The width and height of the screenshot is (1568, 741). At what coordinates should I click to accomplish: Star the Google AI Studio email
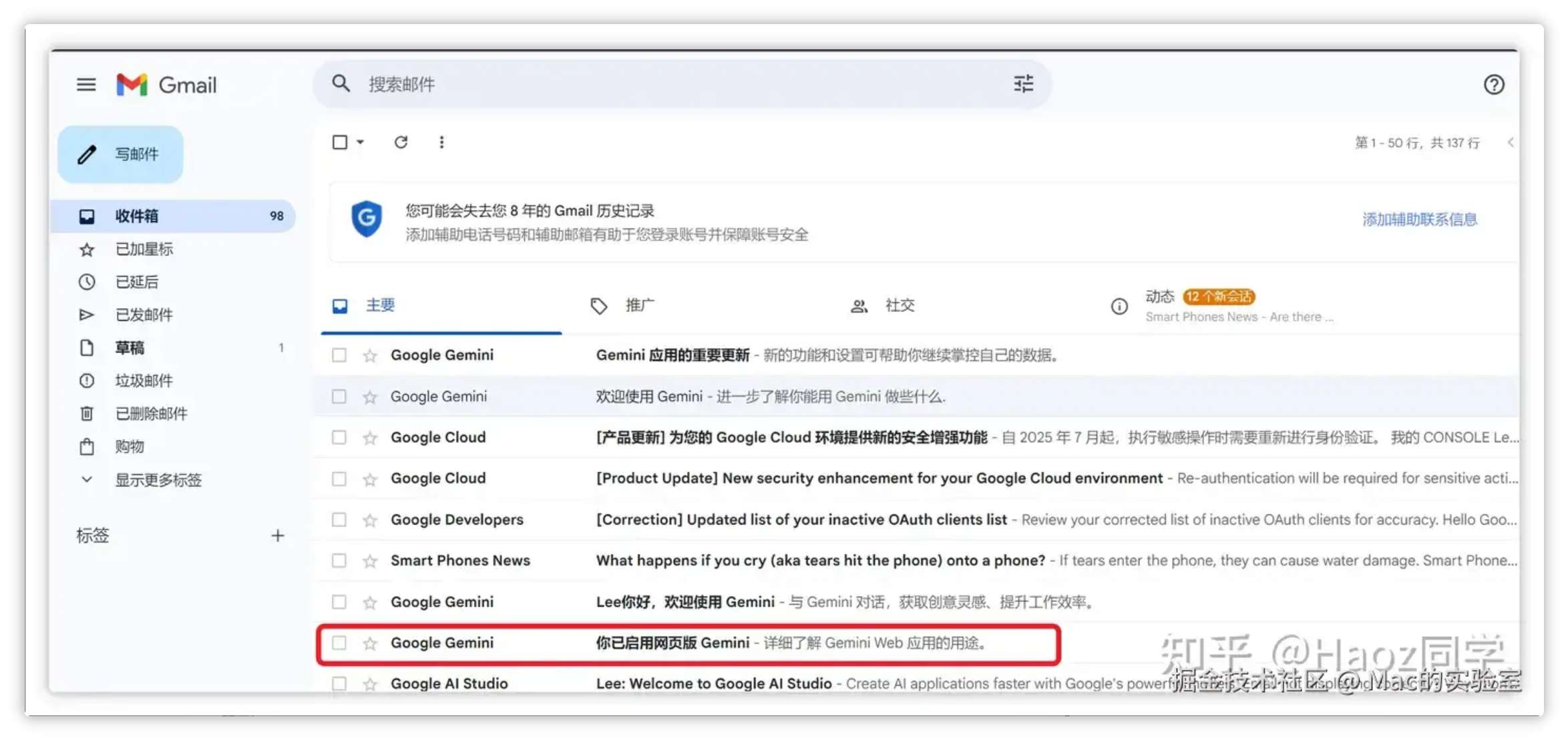coord(370,684)
